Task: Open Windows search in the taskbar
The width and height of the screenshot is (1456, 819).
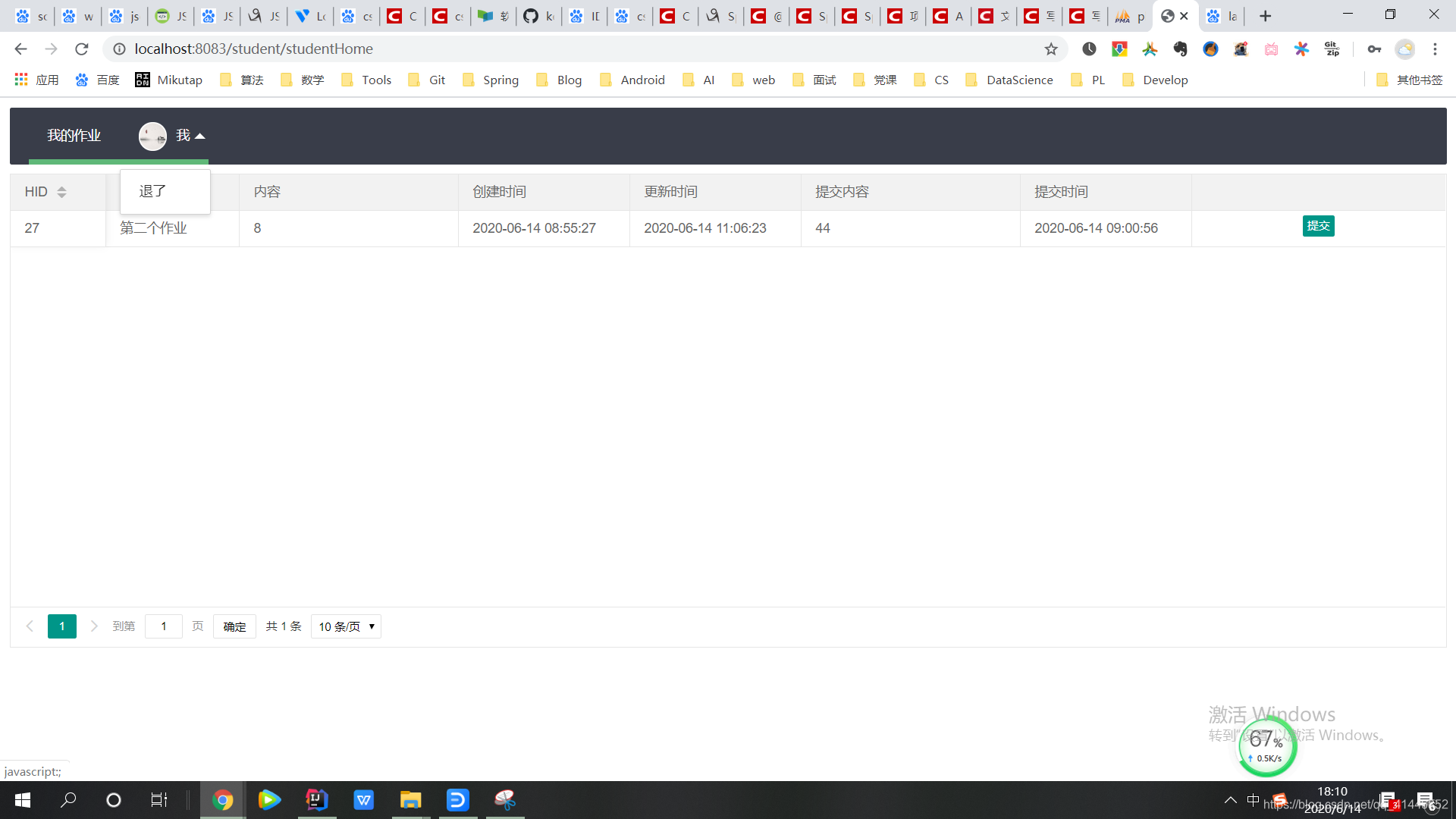Action: (68, 799)
